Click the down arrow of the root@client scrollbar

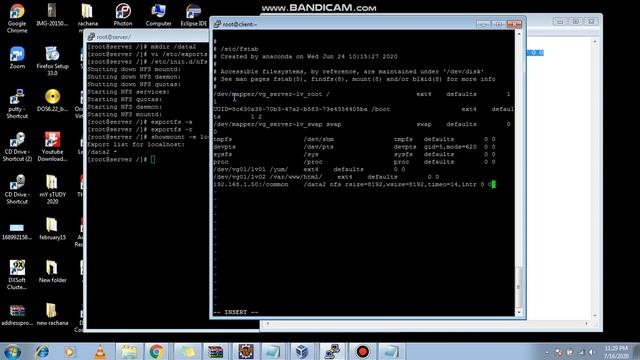[x=519, y=312]
